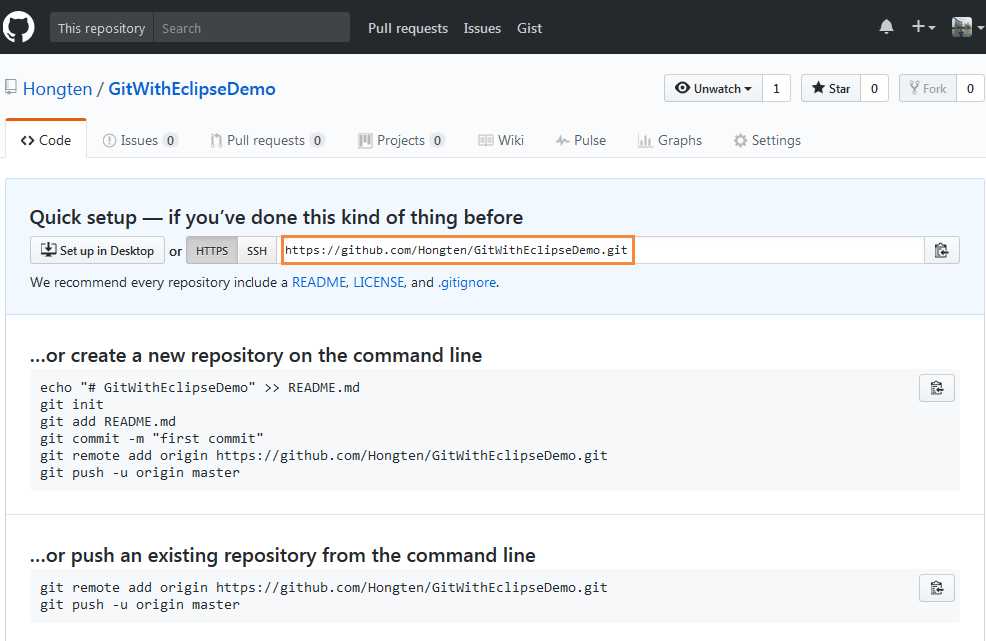Click the repository book icon beside Hongten
The image size is (986, 641).
pyautogui.click(x=11, y=87)
